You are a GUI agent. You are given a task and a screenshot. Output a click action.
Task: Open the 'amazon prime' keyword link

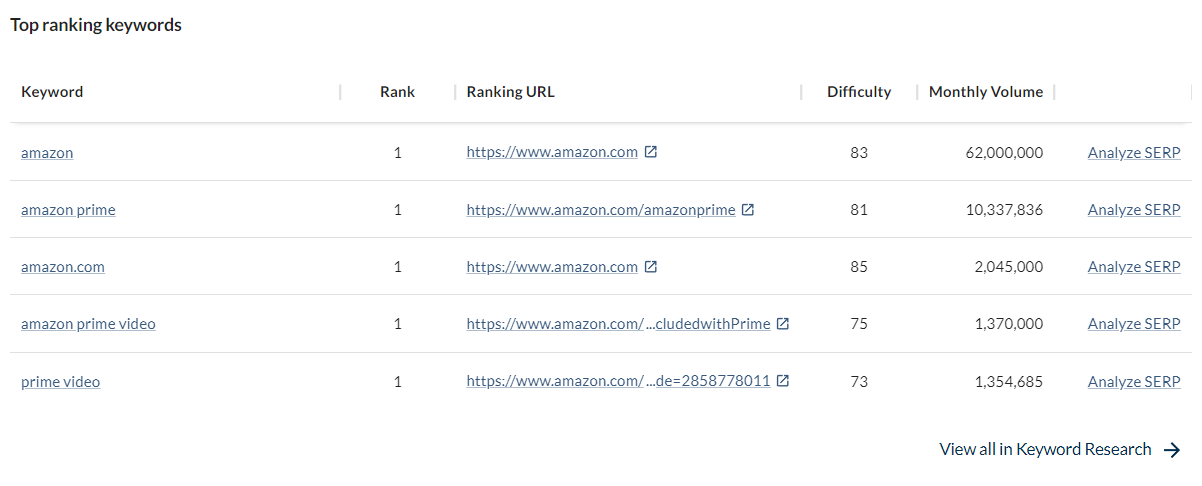68,210
